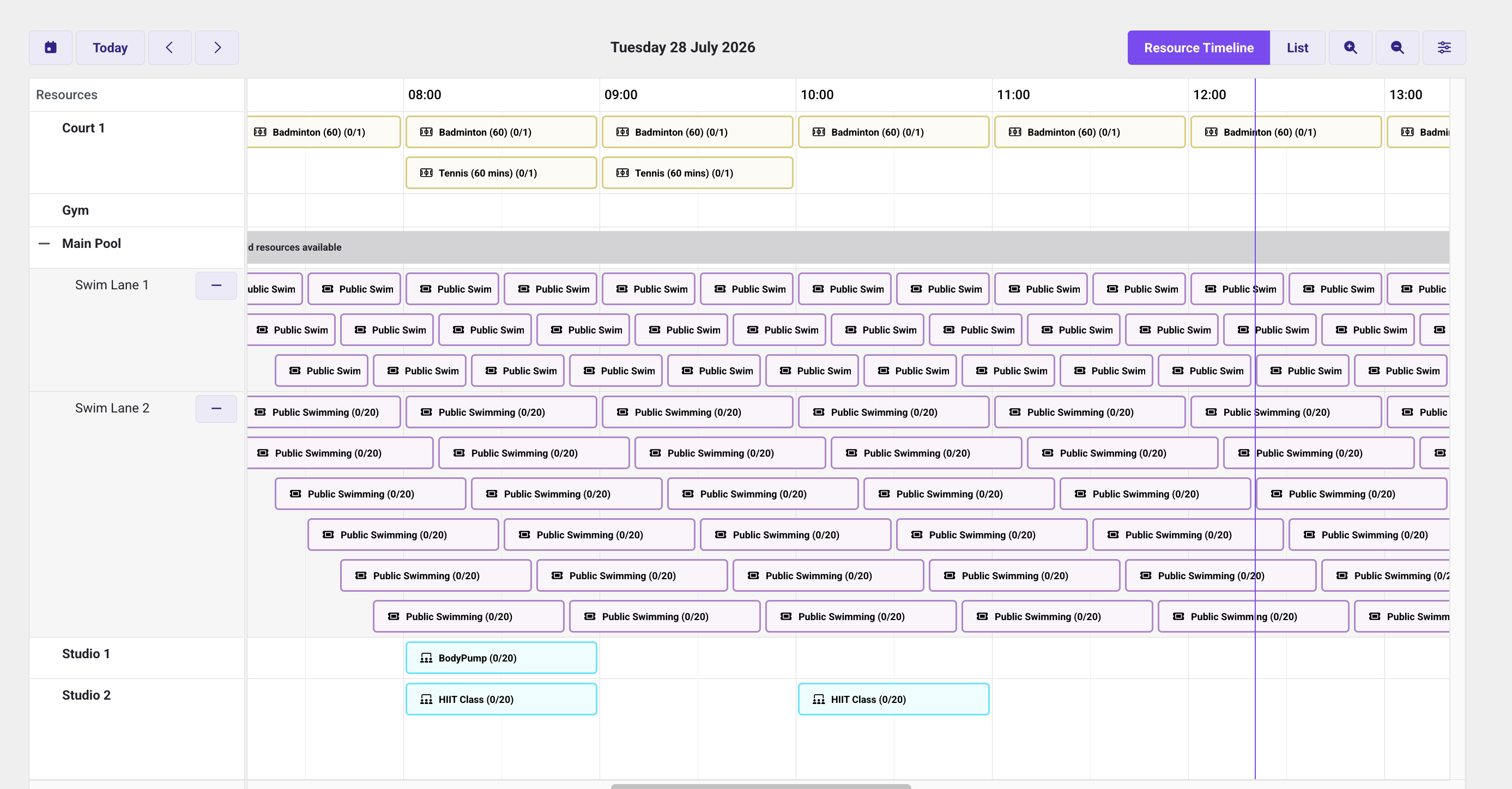
Task: Click the Swim Lane 1 label
Action: click(112, 285)
